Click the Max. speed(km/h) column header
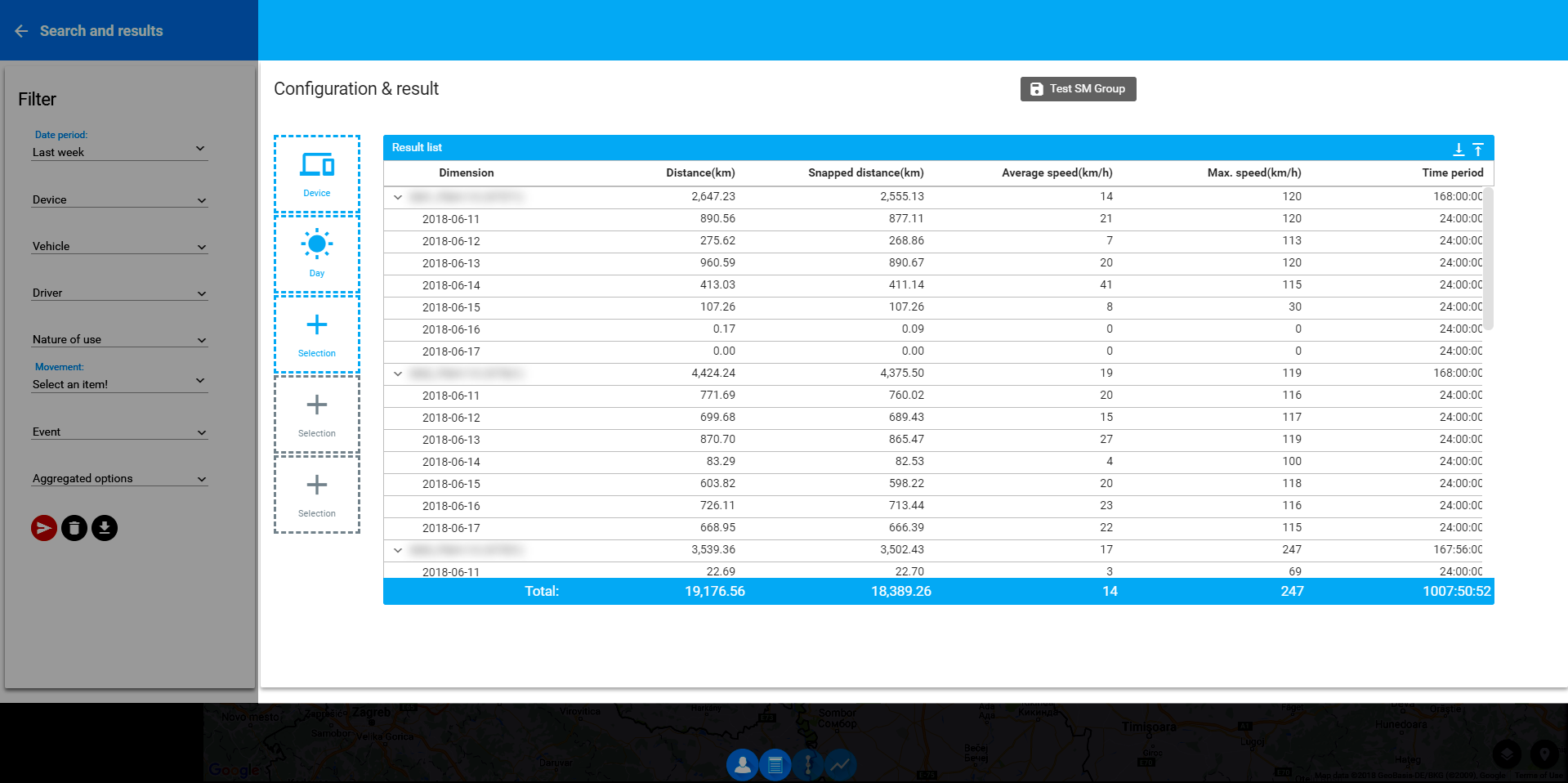The width and height of the screenshot is (1568, 783). click(1254, 172)
